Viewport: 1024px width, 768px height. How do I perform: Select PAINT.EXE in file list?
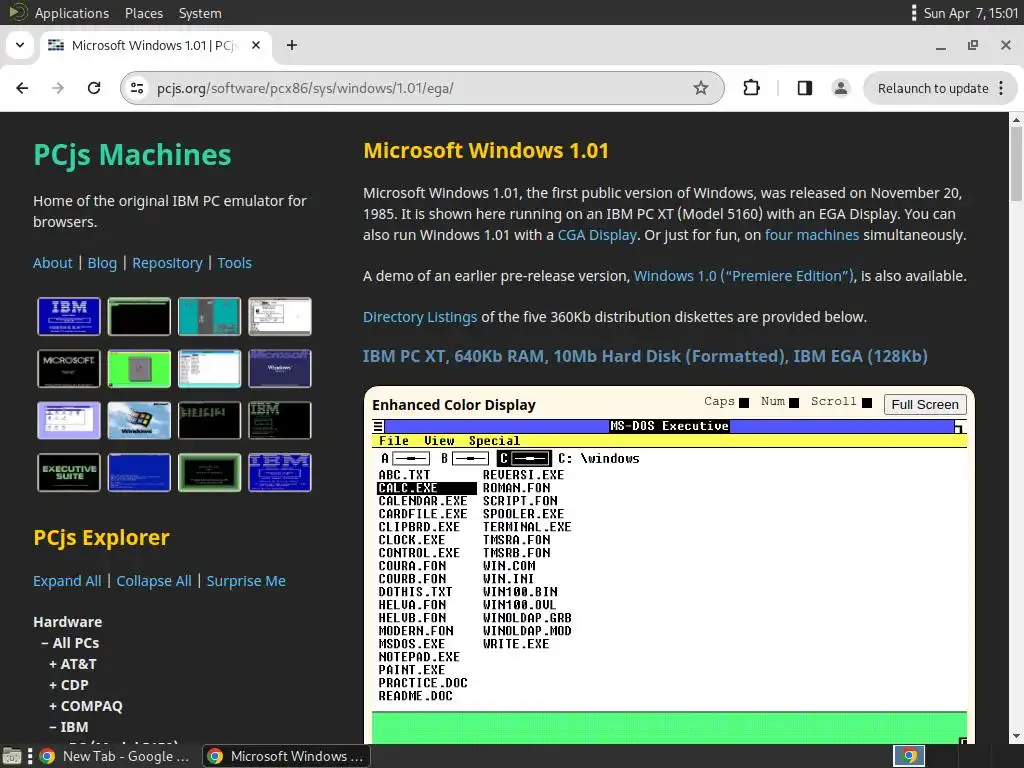pyautogui.click(x=411, y=670)
